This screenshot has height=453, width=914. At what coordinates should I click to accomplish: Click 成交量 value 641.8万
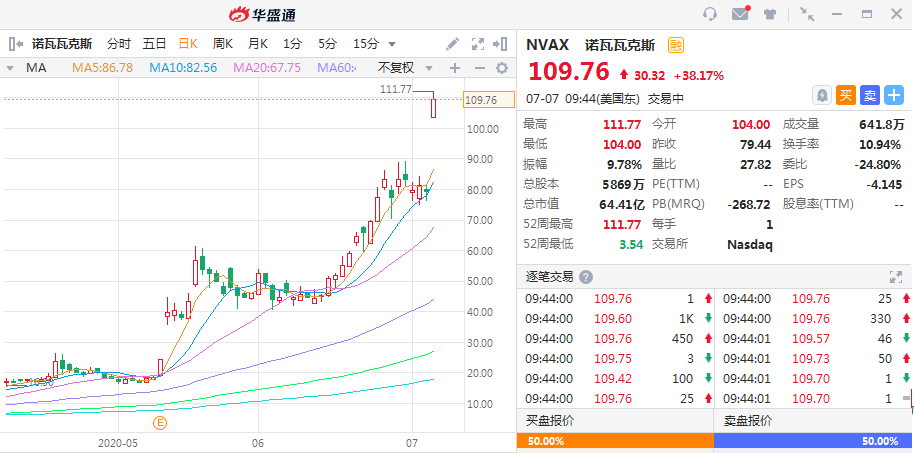(882, 124)
